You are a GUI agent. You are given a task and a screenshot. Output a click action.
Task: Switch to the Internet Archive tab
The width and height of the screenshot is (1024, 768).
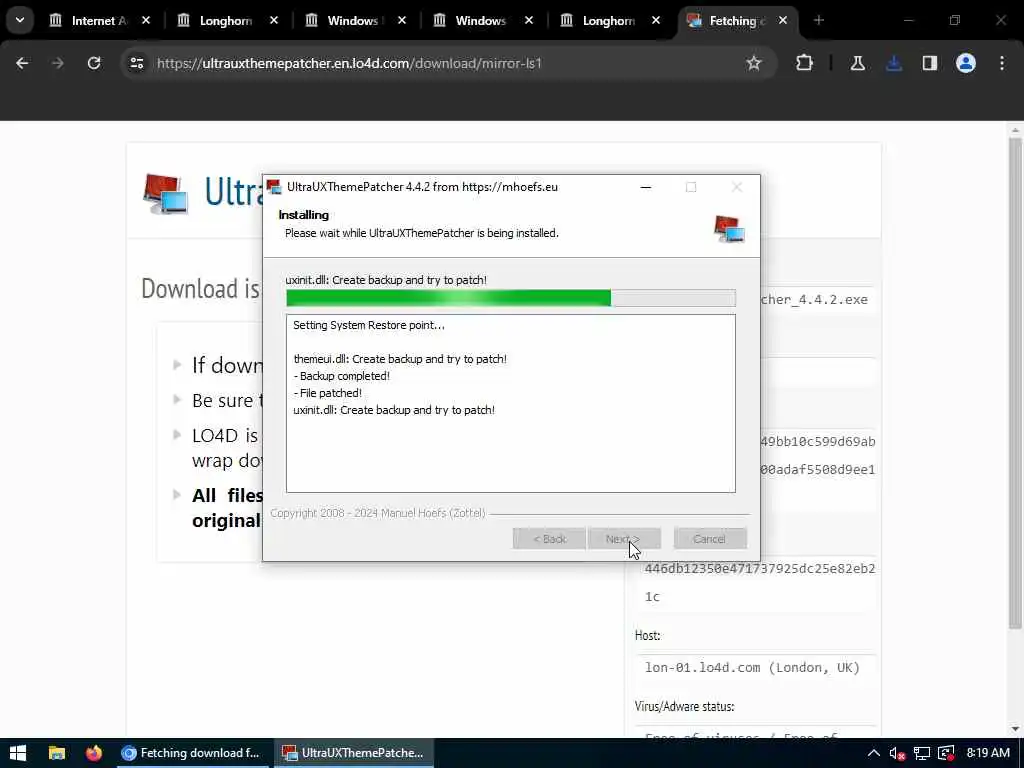[x=98, y=20]
